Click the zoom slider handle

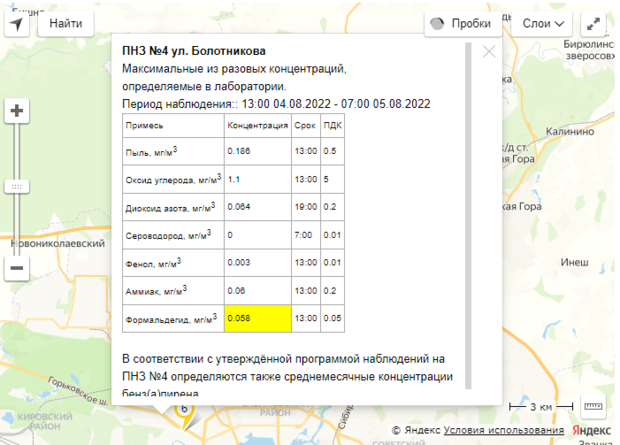(16, 187)
